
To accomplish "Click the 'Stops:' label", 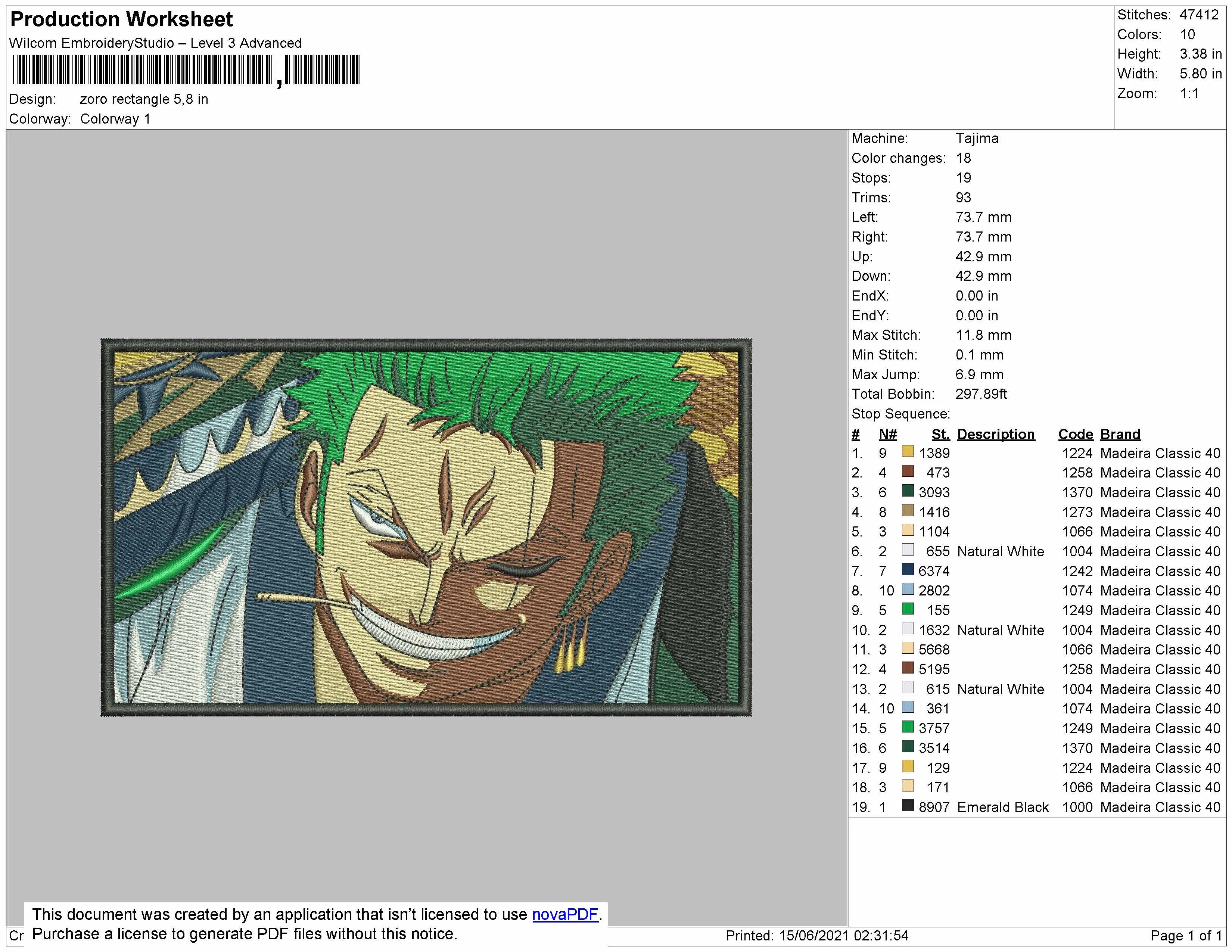I will click(x=871, y=178).
